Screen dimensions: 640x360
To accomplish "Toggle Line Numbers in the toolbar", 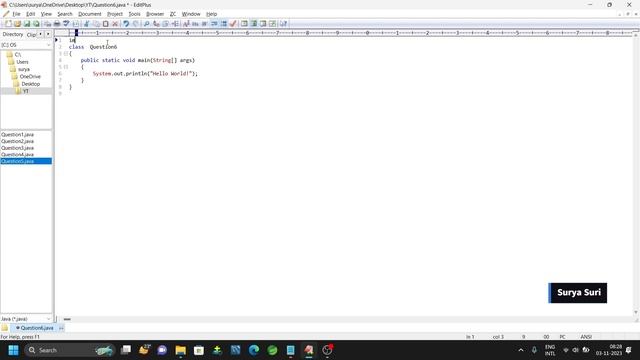I will point(224,24).
